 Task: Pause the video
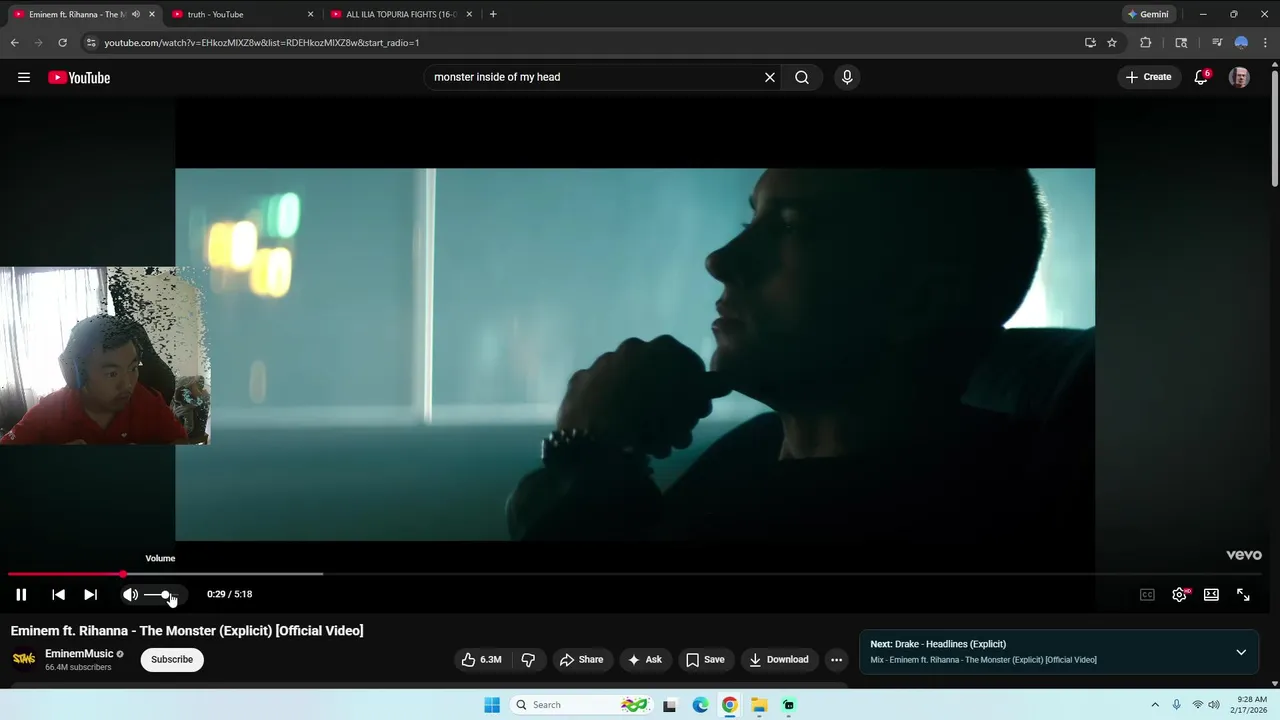pyautogui.click(x=21, y=594)
